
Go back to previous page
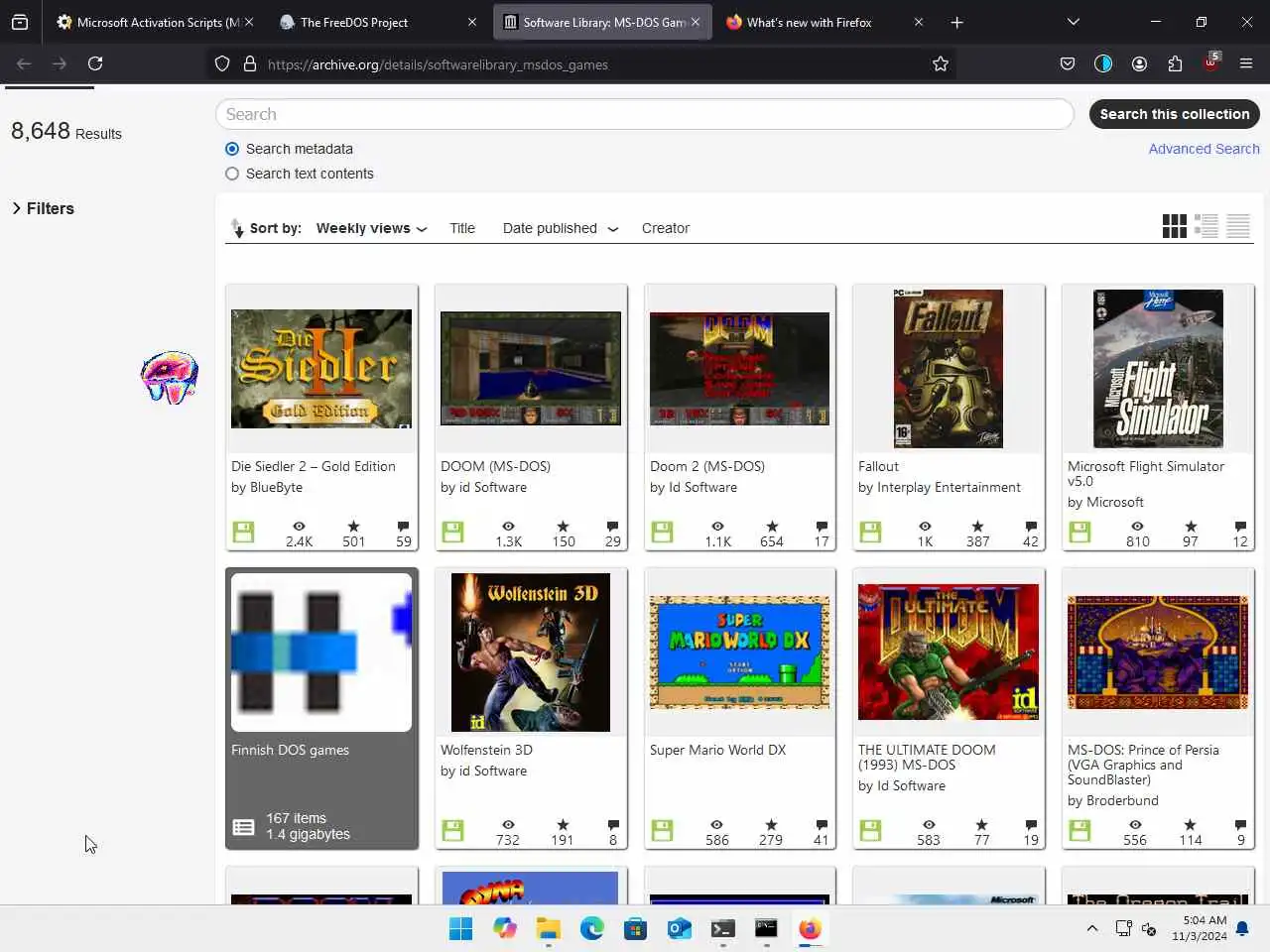point(25,64)
